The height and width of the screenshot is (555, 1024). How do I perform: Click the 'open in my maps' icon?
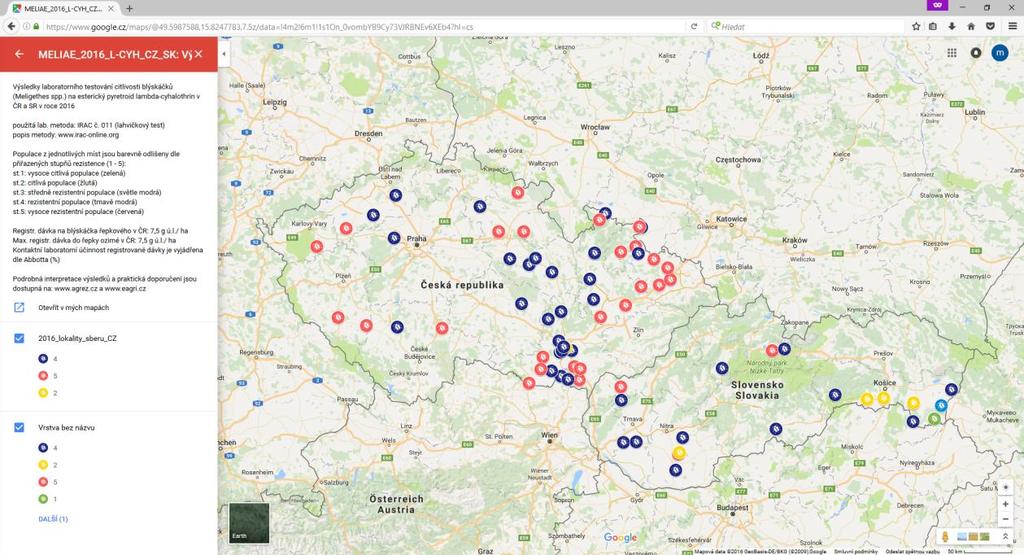point(19,308)
